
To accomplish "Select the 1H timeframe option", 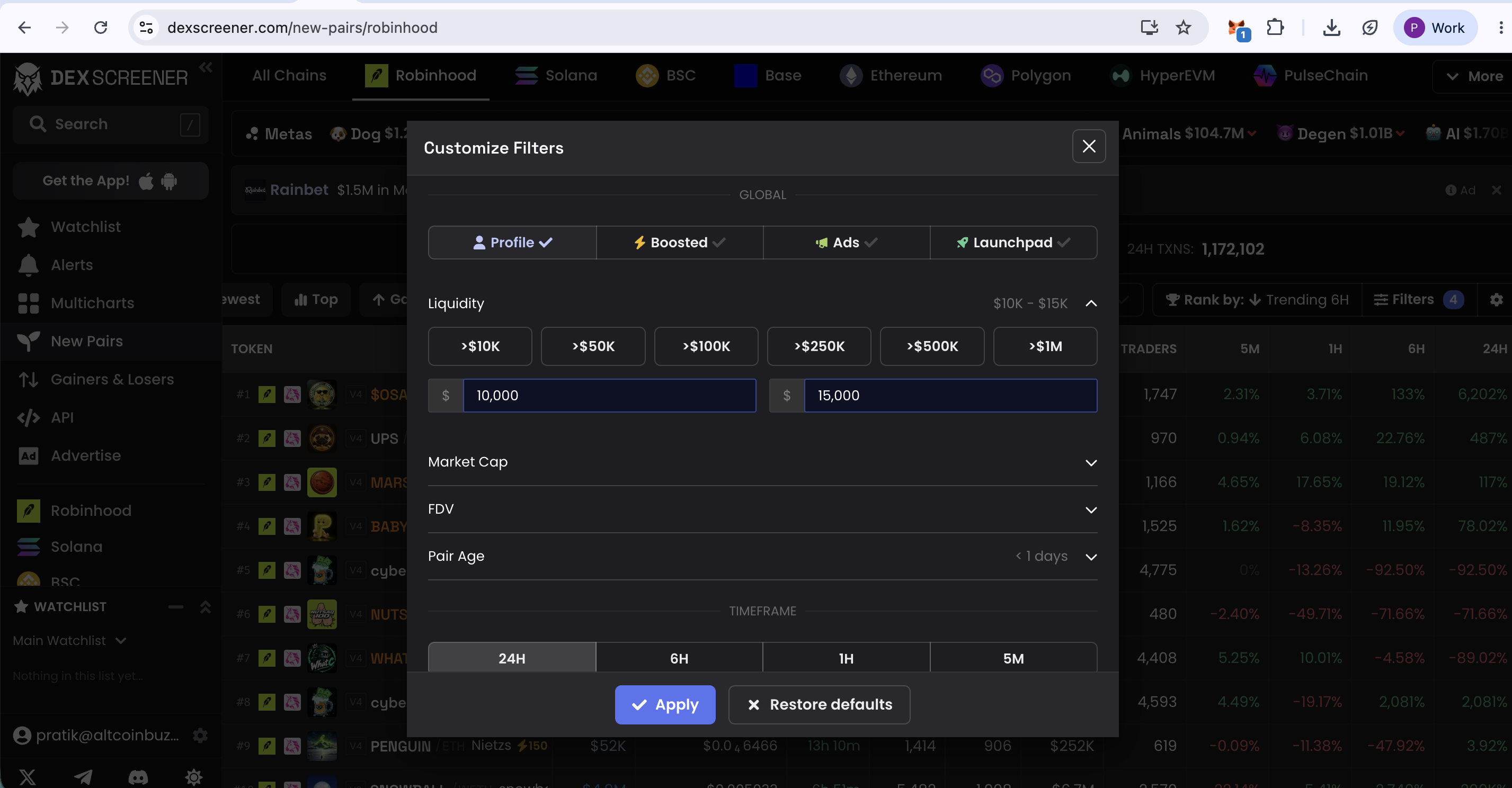I will 847,658.
